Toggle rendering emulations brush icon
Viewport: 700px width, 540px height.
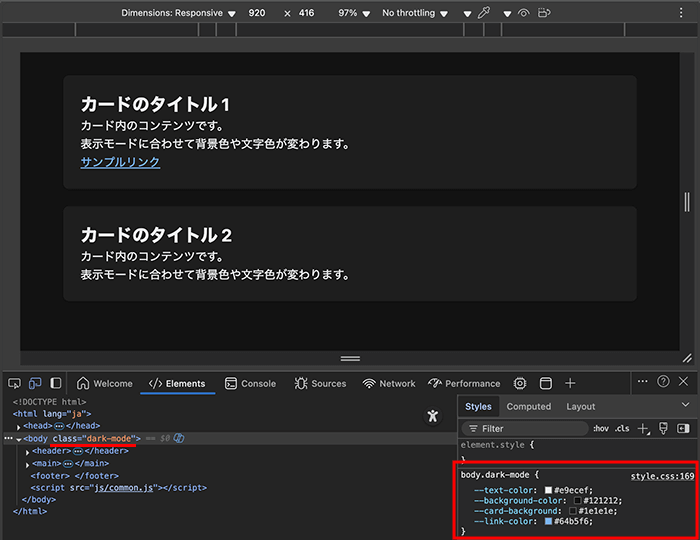click(663, 428)
